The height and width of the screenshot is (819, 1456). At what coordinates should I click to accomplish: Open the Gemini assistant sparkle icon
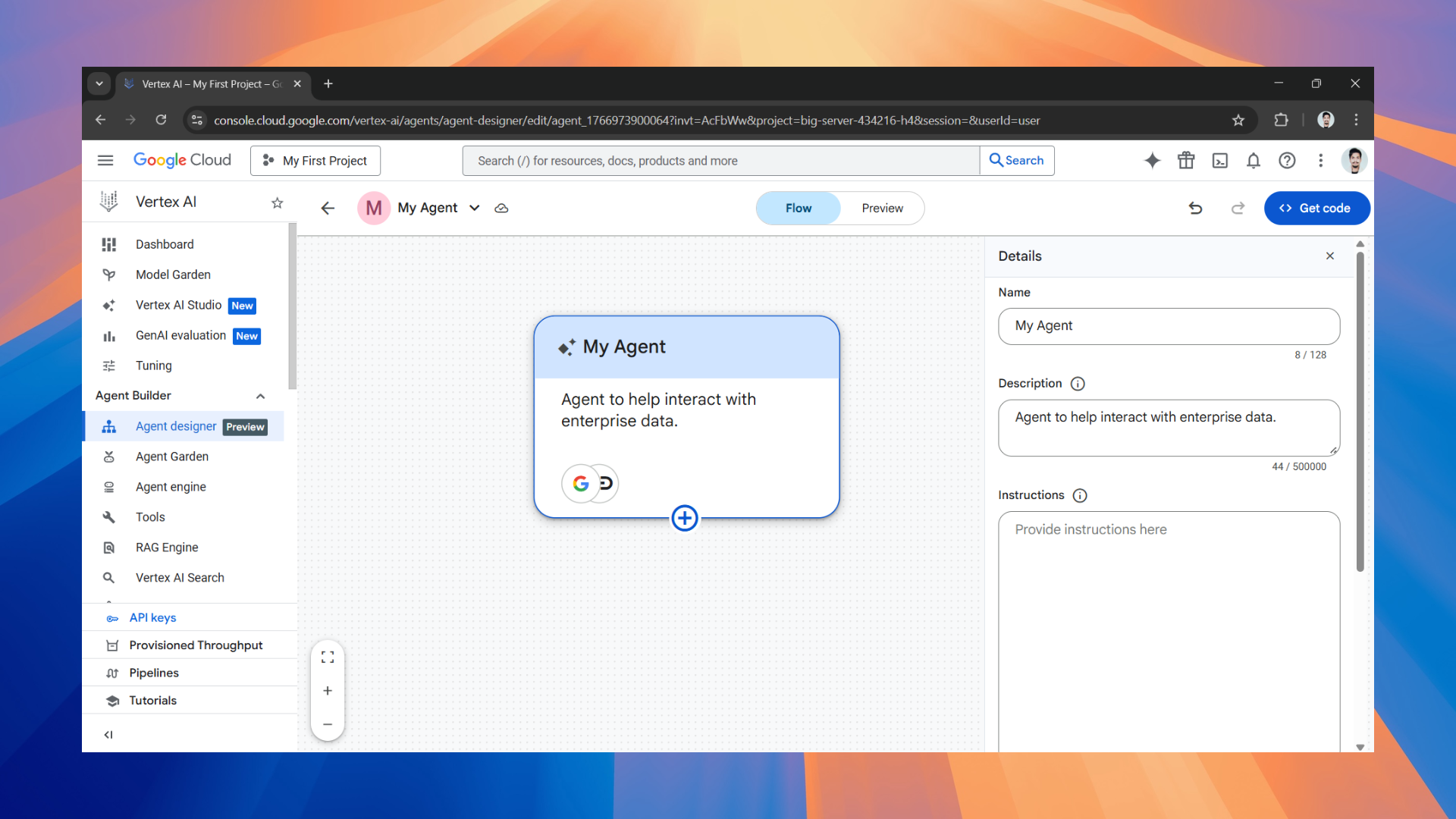1152,160
